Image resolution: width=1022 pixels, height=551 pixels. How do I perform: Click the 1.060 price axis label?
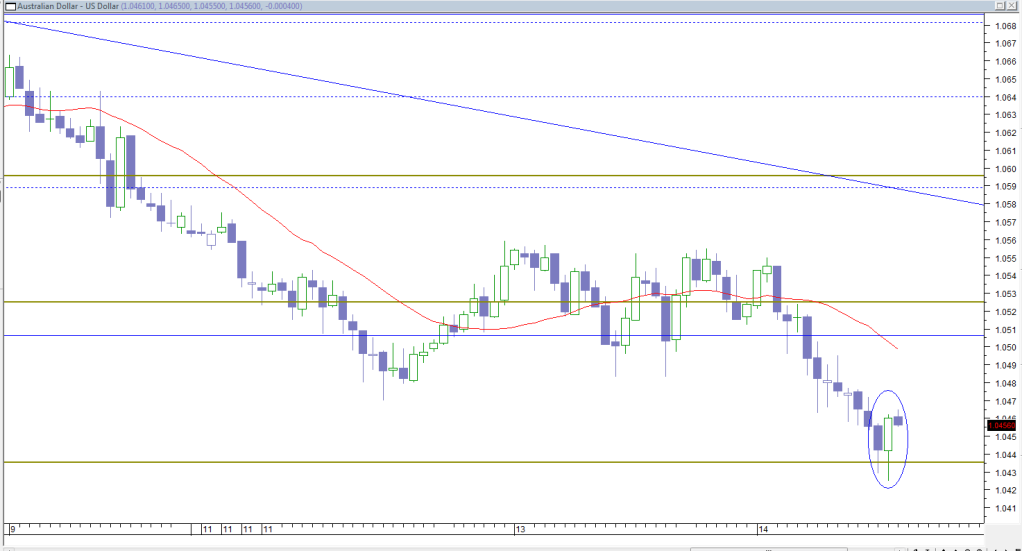click(x=1005, y=169)
